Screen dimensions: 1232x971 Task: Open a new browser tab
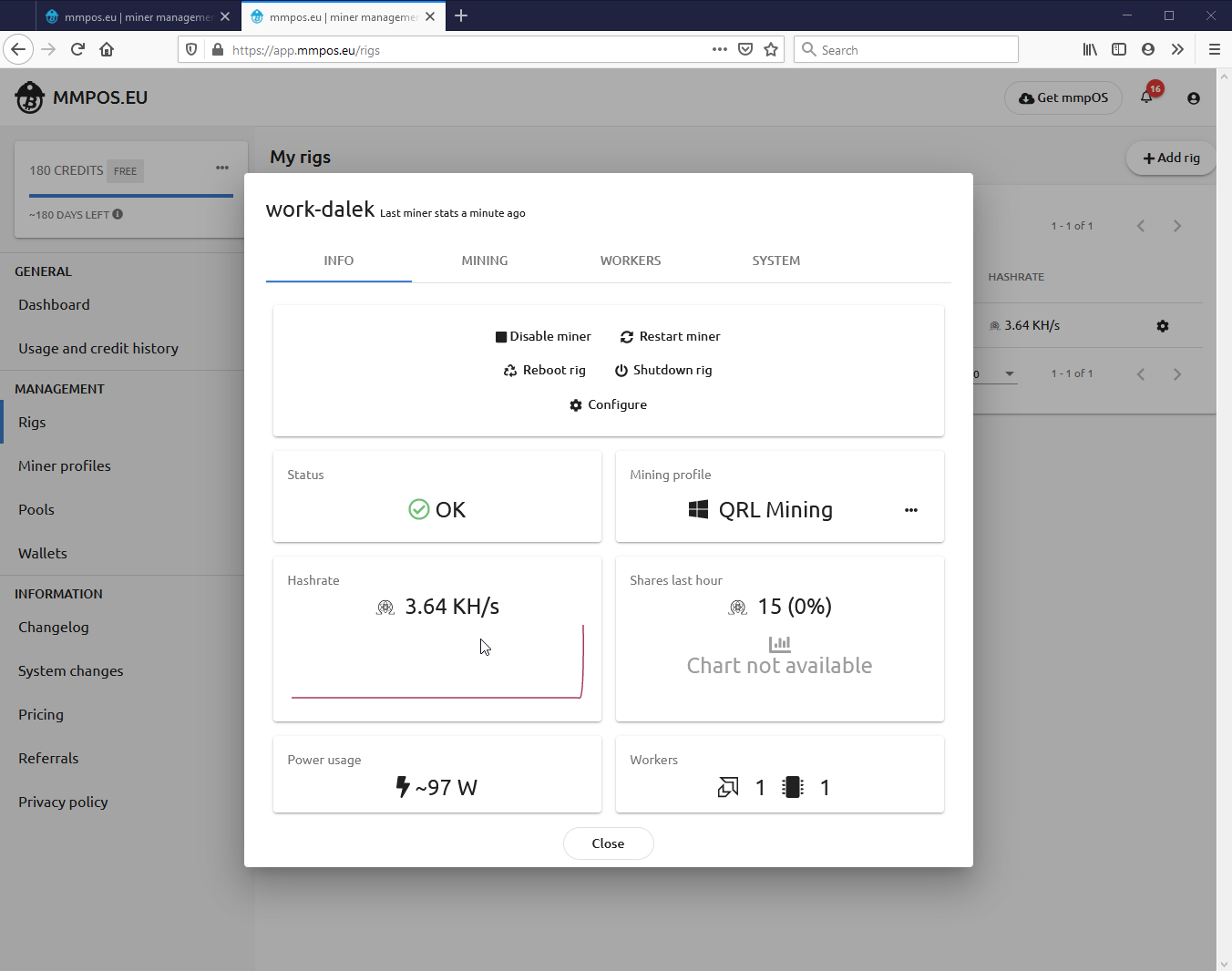pos(461,15)
